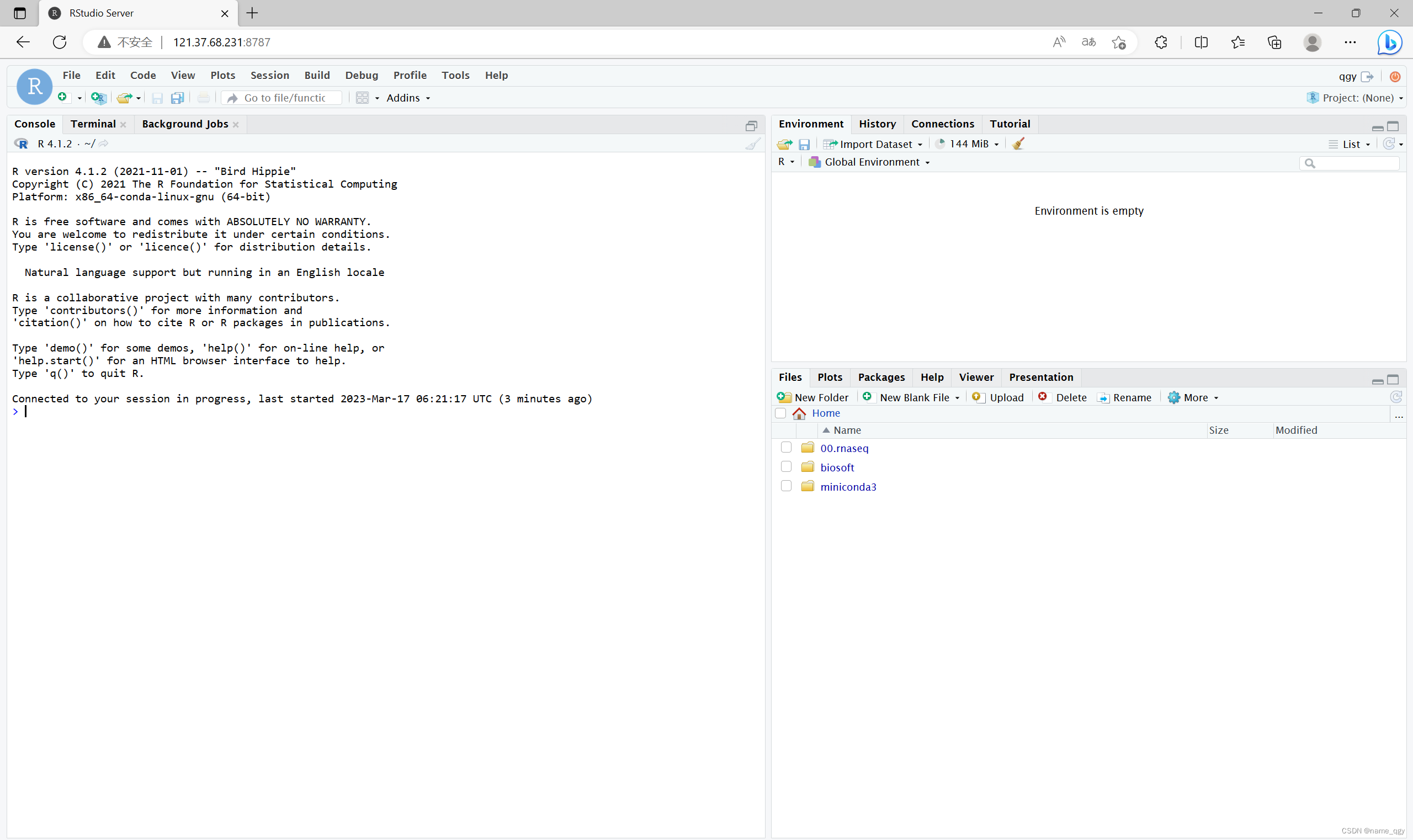Clear environment objects broom icon
Image resolution: width=1413 pixels, height=840 pixels.
pos(1018,144)
